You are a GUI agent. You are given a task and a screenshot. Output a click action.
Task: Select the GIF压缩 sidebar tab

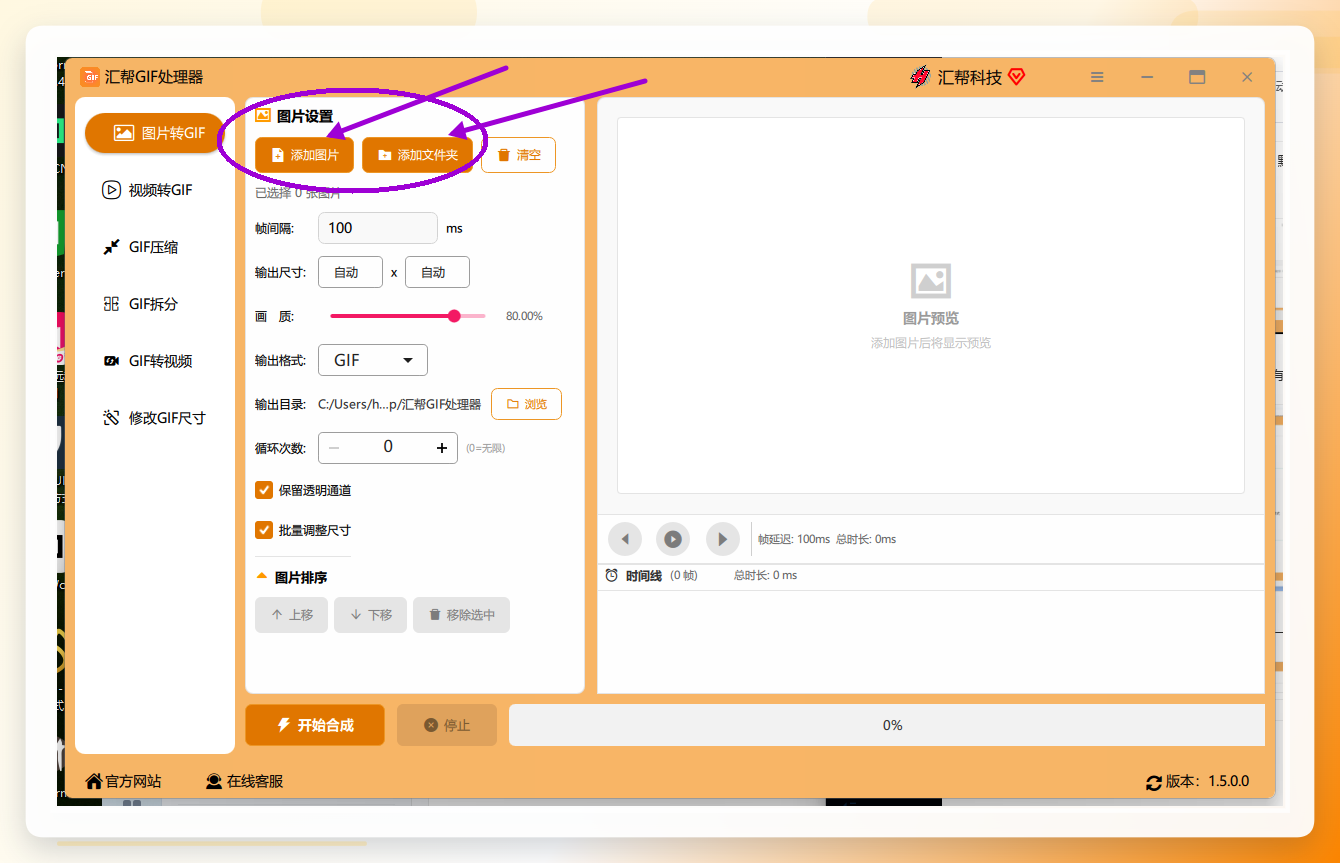(155, 247)
